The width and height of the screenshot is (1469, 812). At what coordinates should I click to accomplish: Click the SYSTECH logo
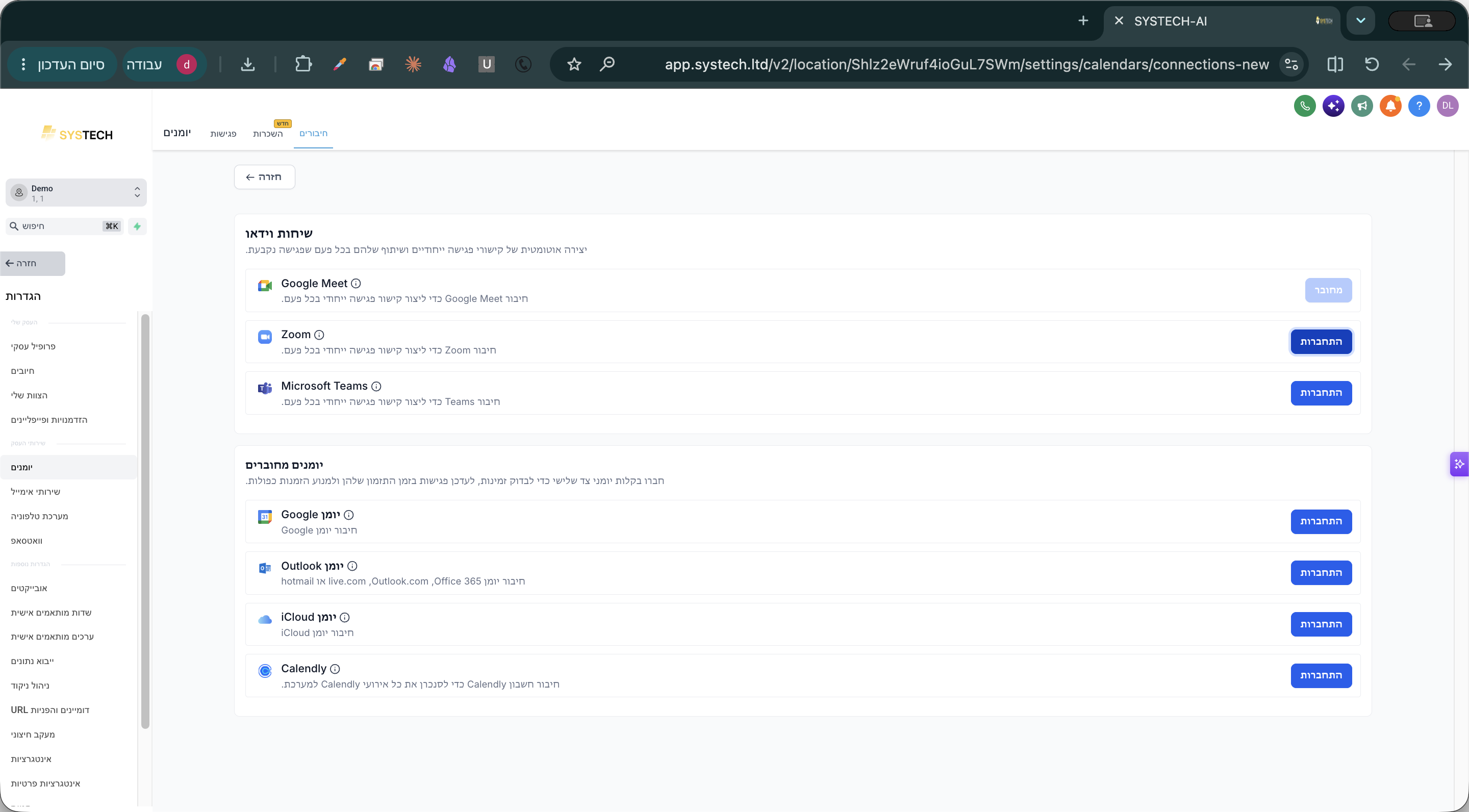coord(77,134)
